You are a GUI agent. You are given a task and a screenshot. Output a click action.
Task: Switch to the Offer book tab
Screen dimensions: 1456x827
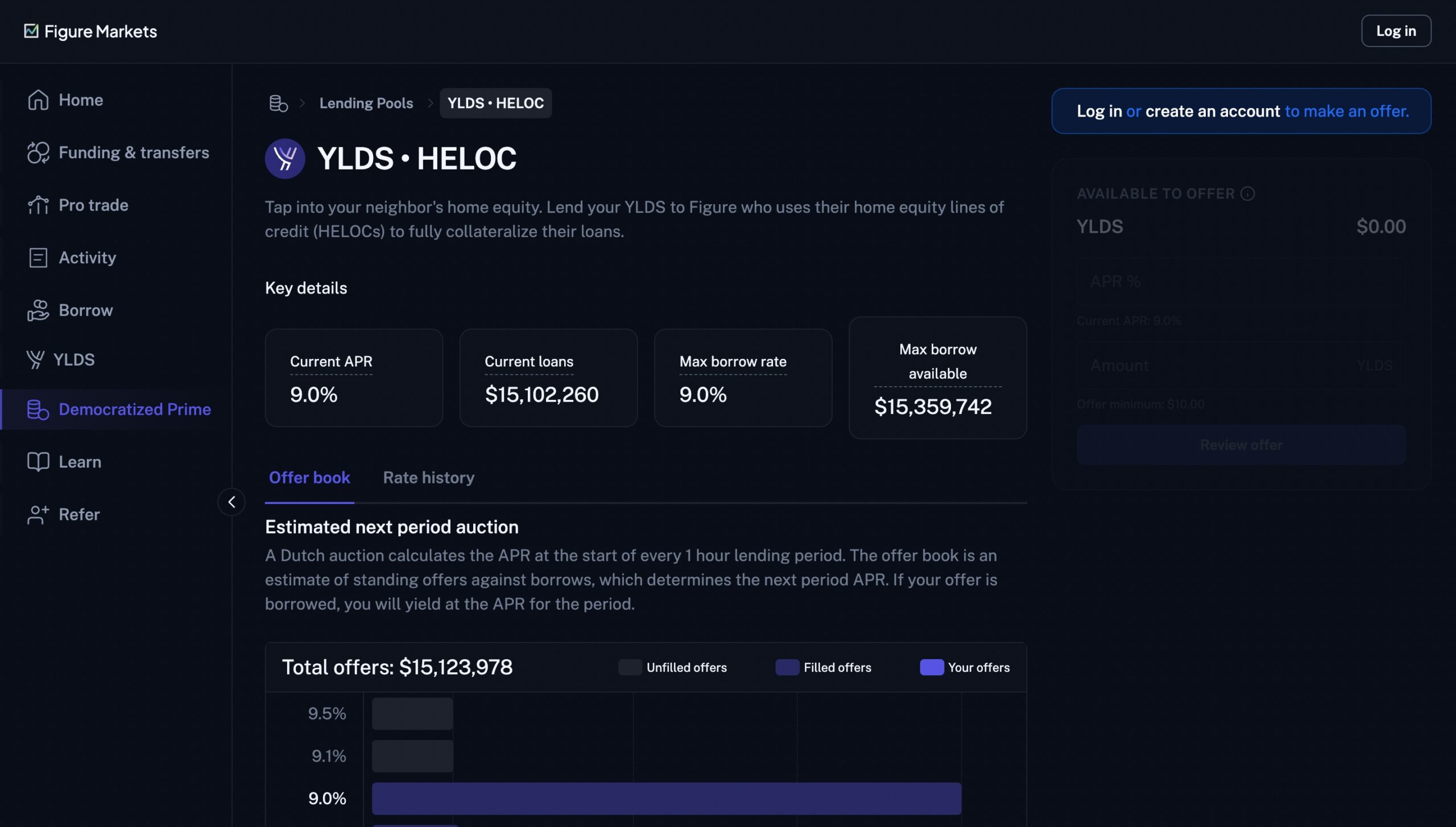[x=309, y=478]
